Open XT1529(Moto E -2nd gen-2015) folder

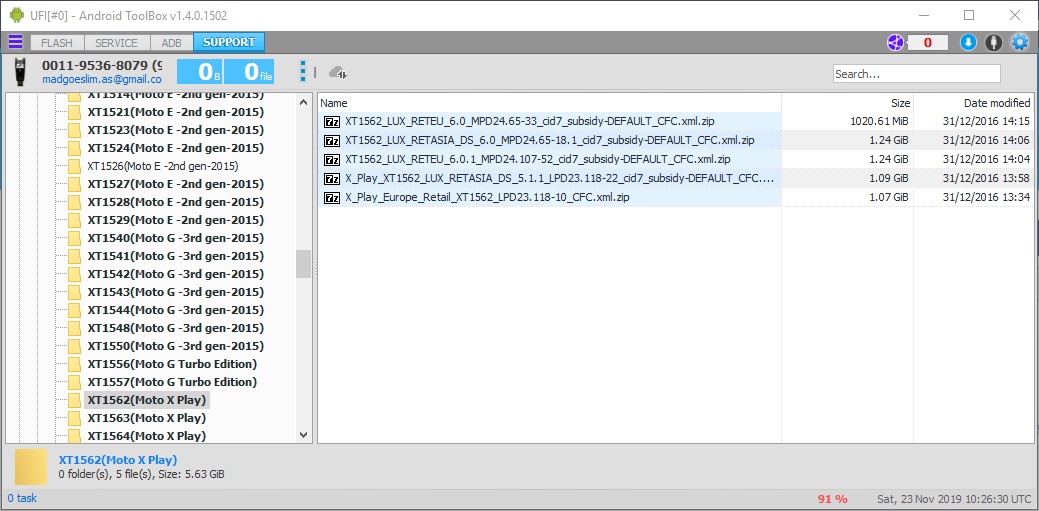(175, 220)
